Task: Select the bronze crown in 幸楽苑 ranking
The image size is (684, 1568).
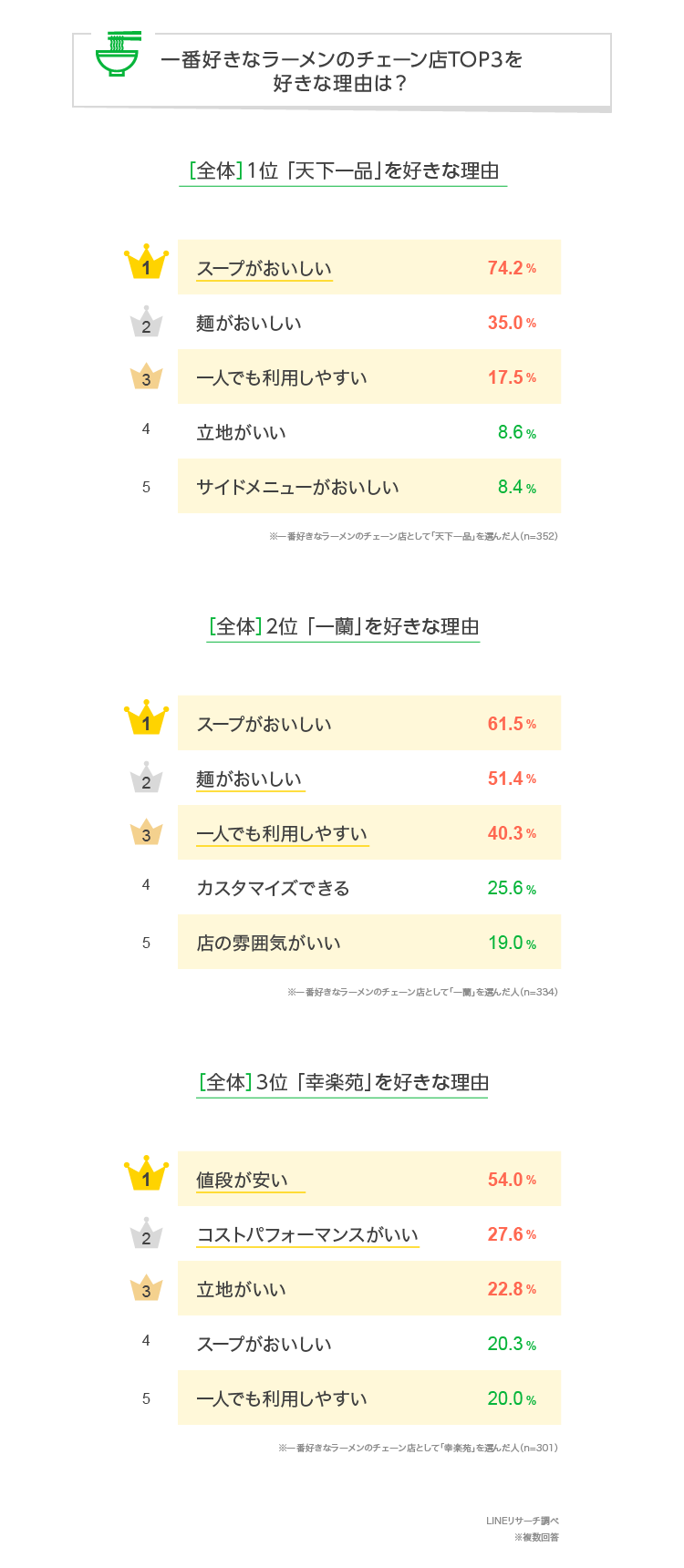Action: pyautogui.click(x=146, y=1288)
